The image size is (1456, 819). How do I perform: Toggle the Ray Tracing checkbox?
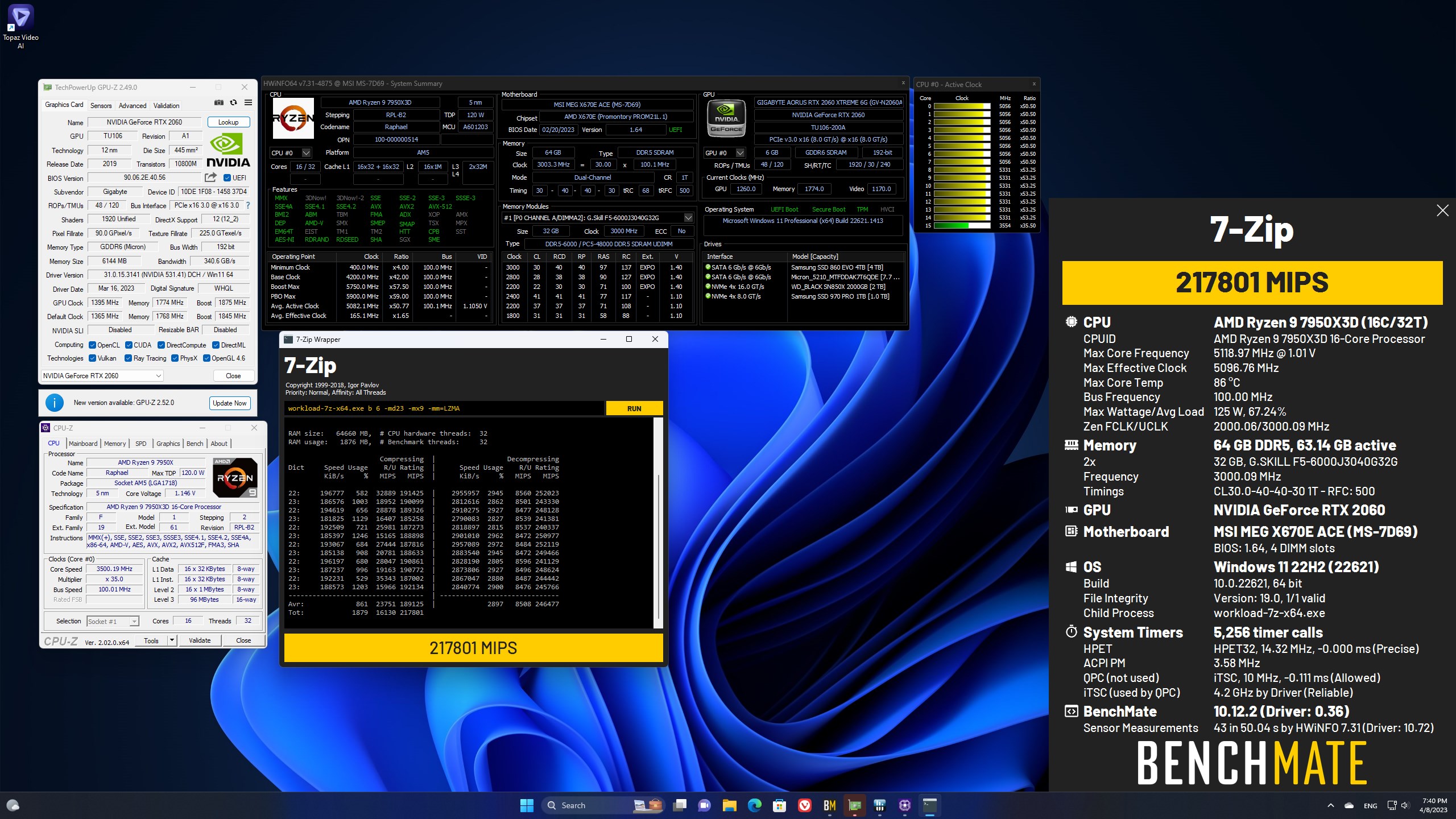tap(129, 358)
